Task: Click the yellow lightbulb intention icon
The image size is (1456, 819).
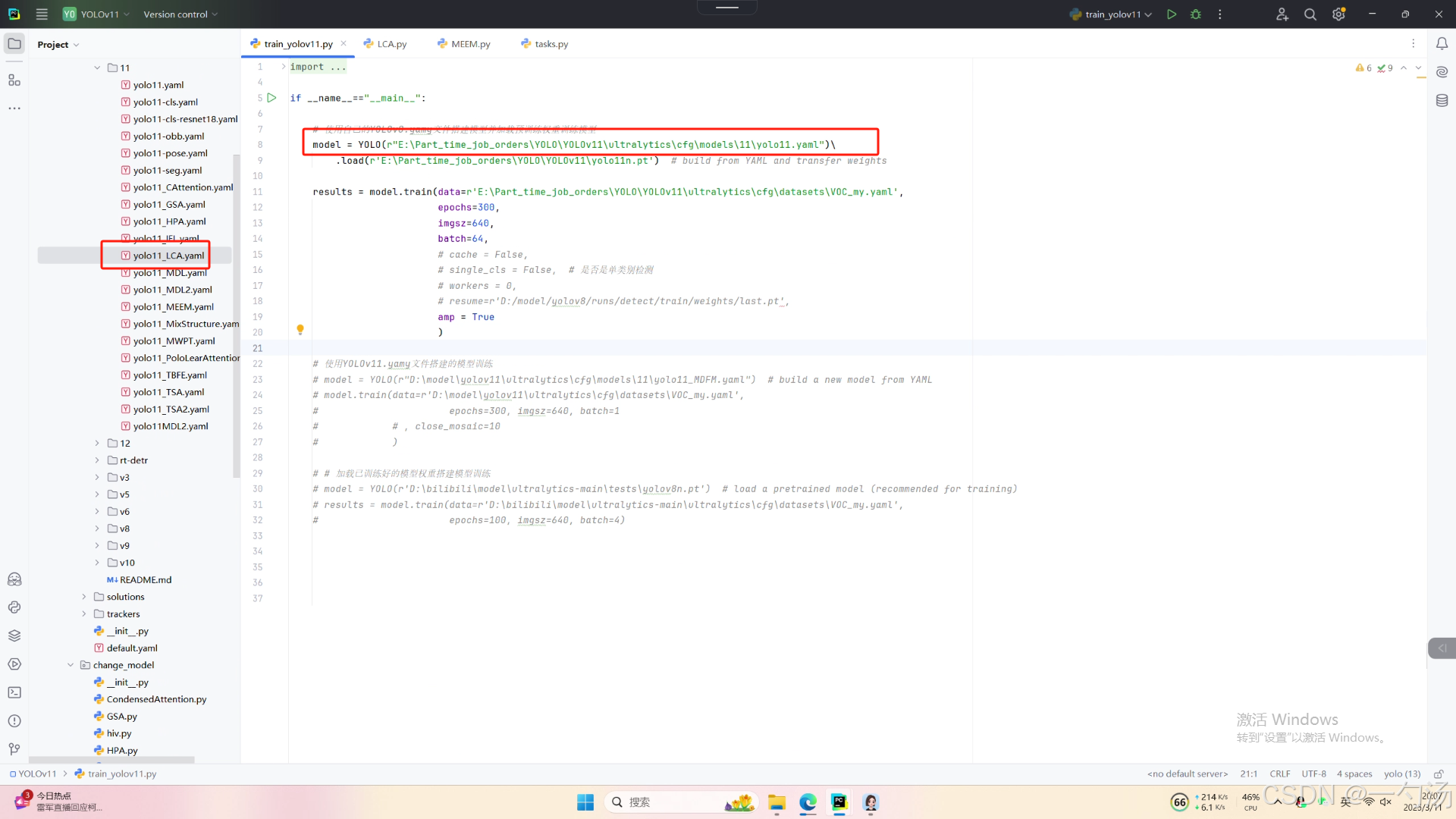Action: tap(300, 329)
